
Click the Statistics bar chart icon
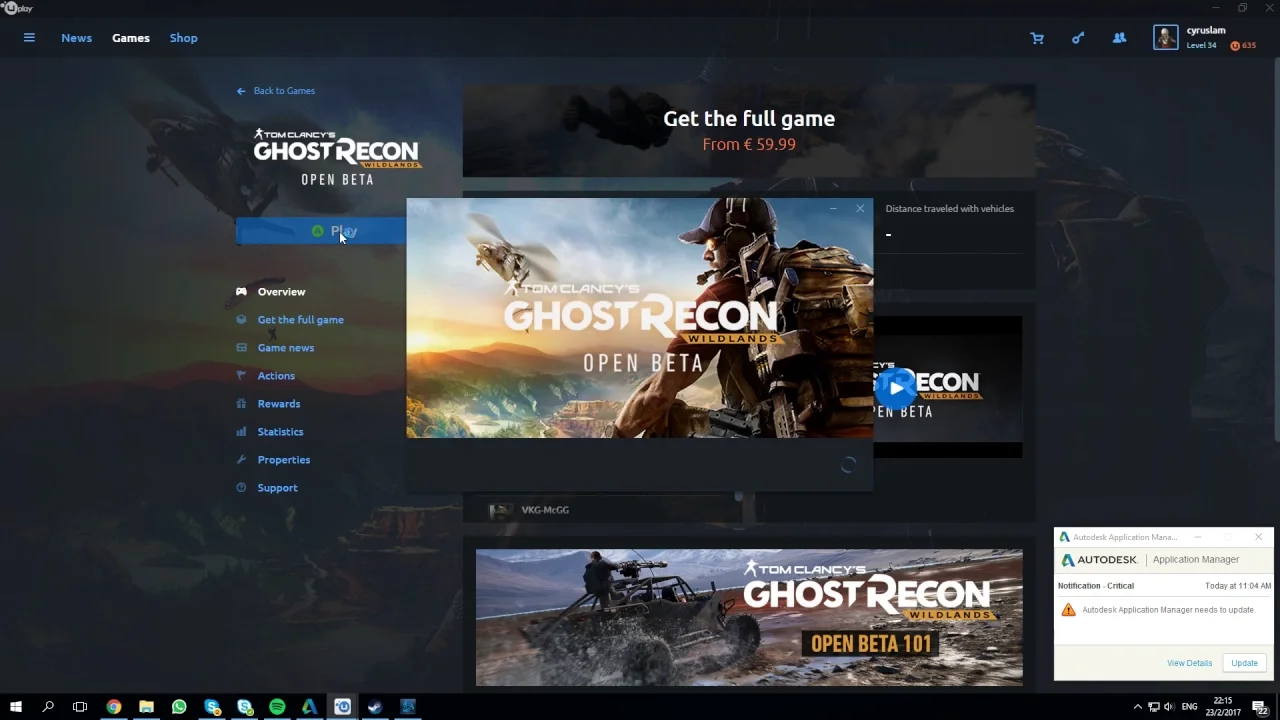pyautogui.click(x=241, y=432)
